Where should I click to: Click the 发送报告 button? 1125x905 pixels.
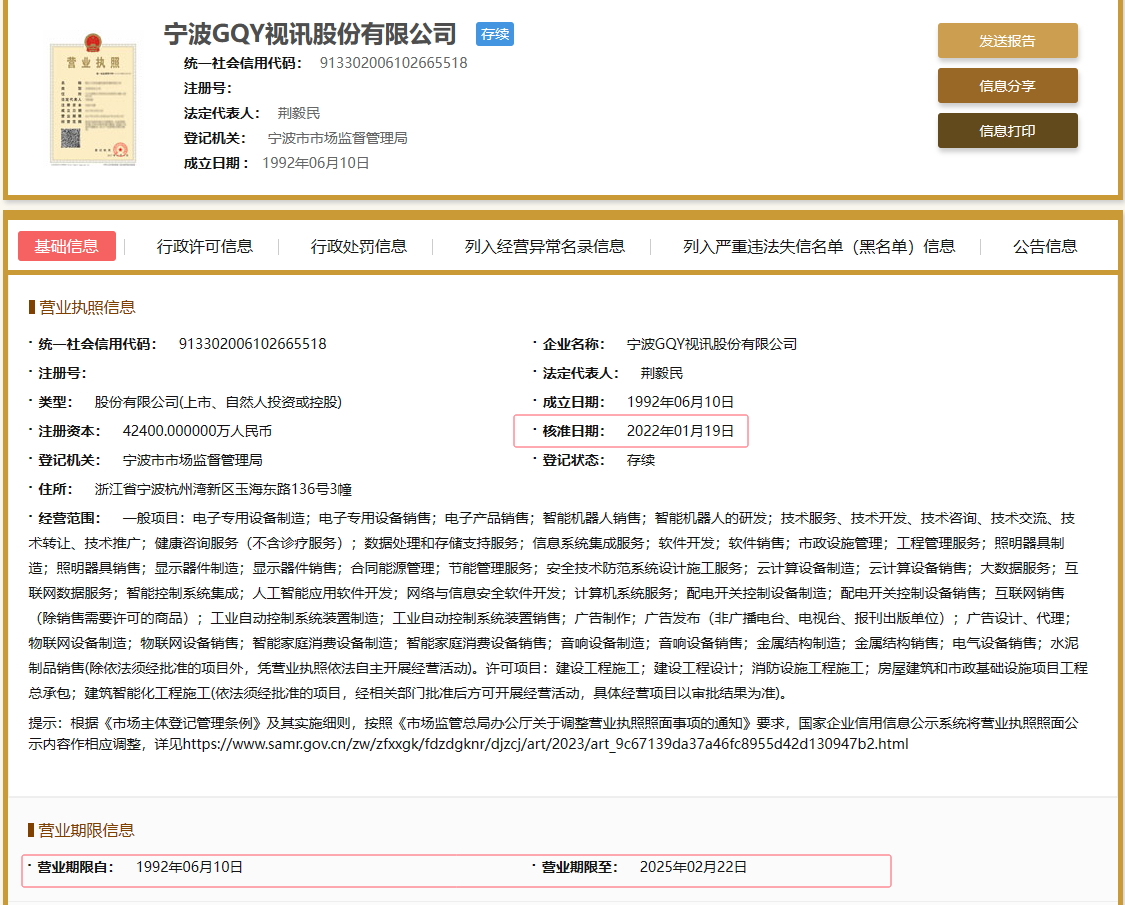1007,41
